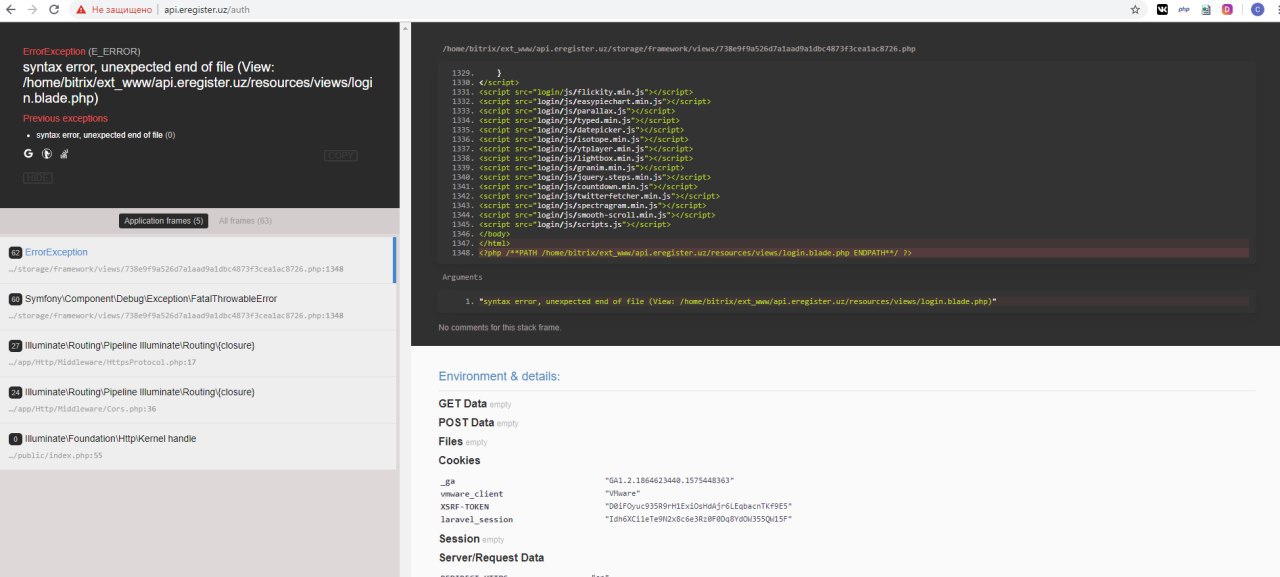Click the Arguments label

462,277
